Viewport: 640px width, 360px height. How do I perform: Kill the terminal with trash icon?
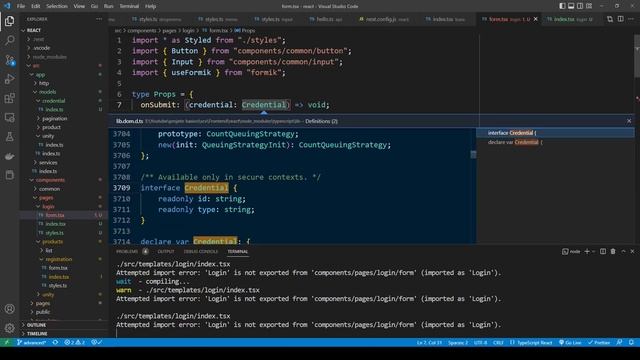613,251
